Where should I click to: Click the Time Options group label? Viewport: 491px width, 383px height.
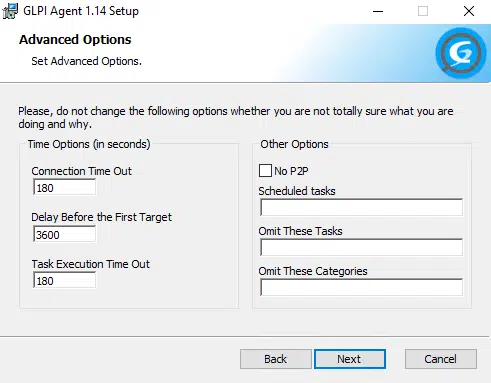[89, 144]
